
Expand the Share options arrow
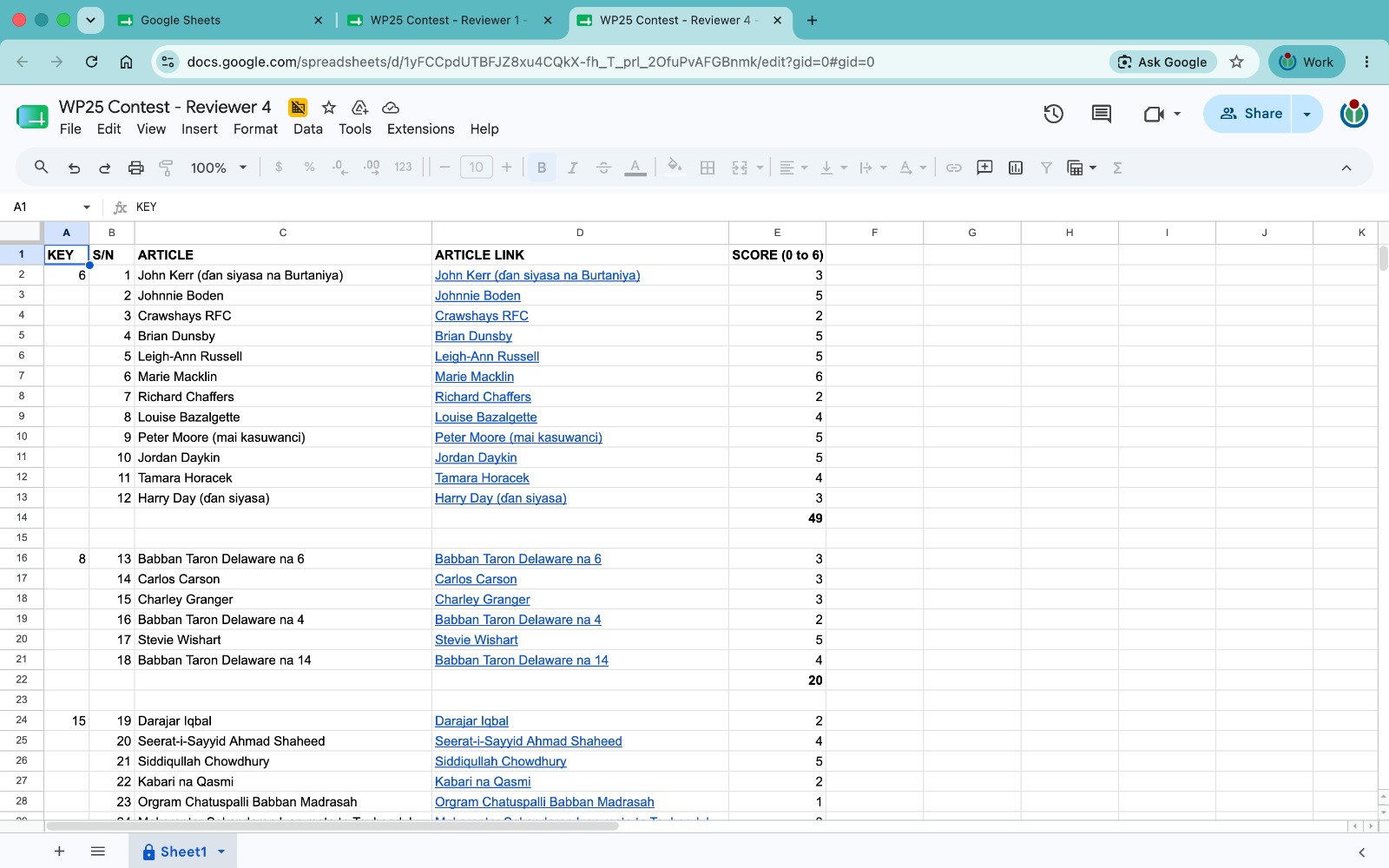tap(1307, 114)
